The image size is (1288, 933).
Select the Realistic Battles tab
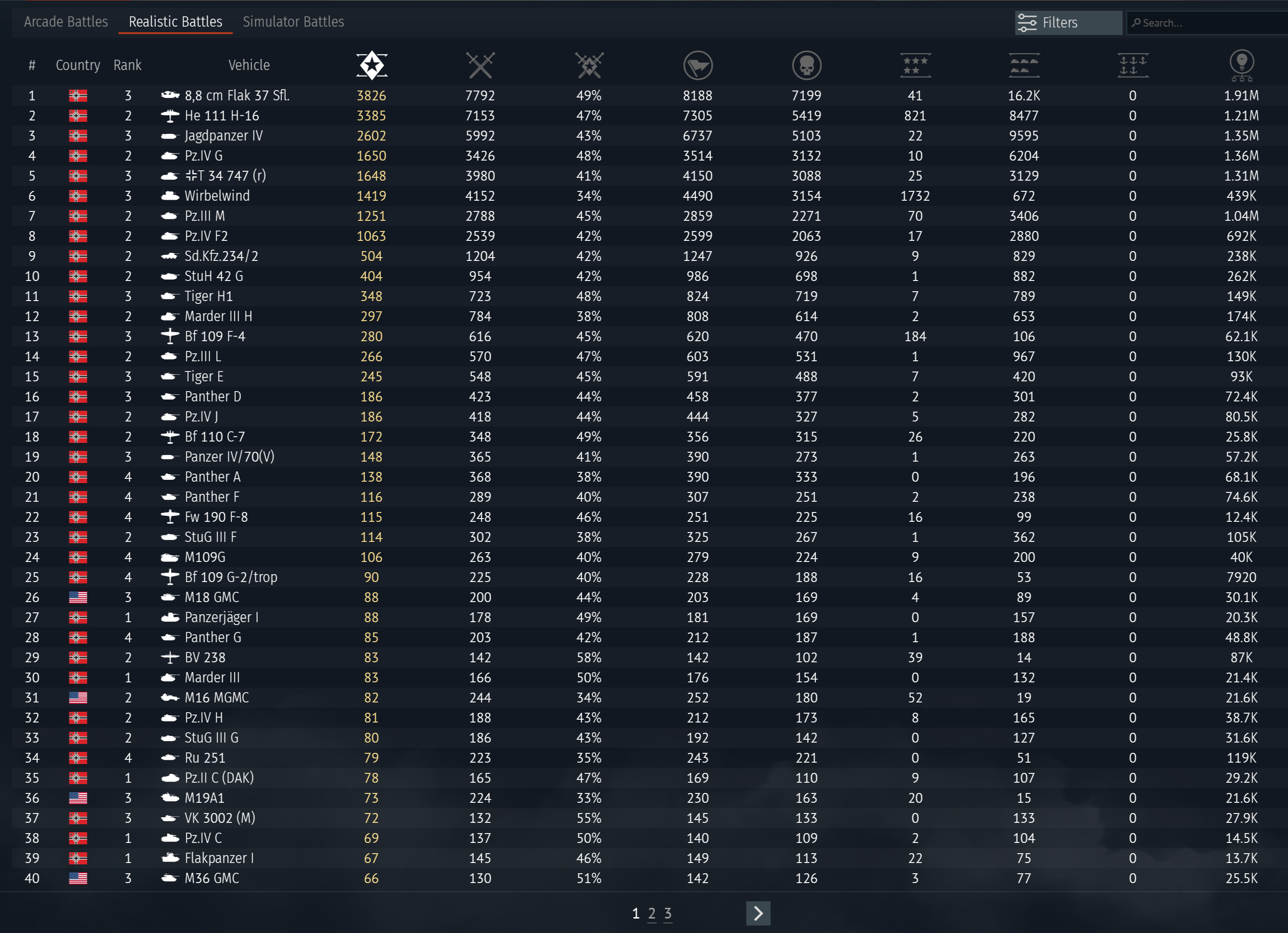176,21
